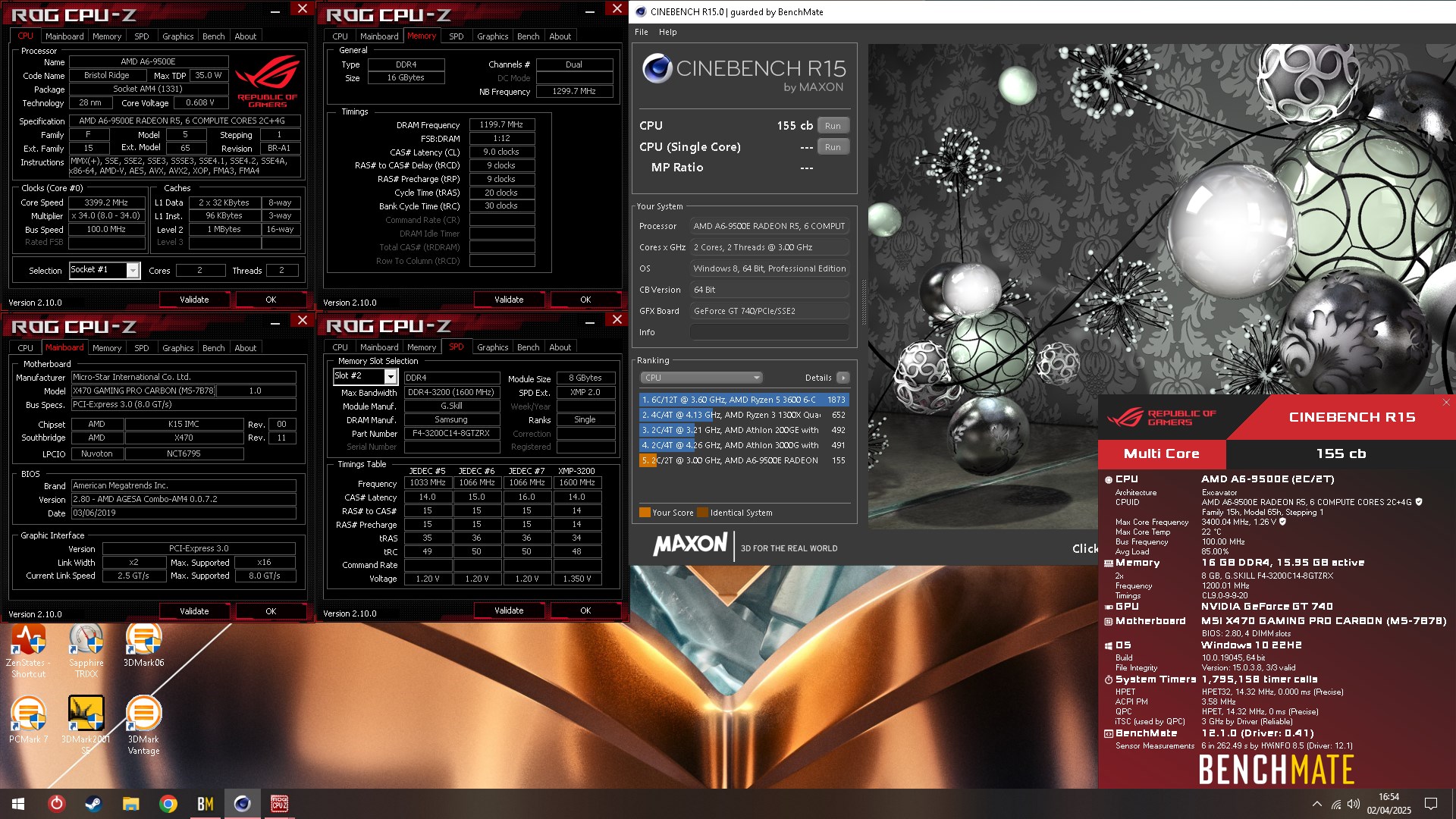This screenshot has height=819, width=1456.
Task: Open Cinebench ranking CPU dropdown
Action: point(701,378)
